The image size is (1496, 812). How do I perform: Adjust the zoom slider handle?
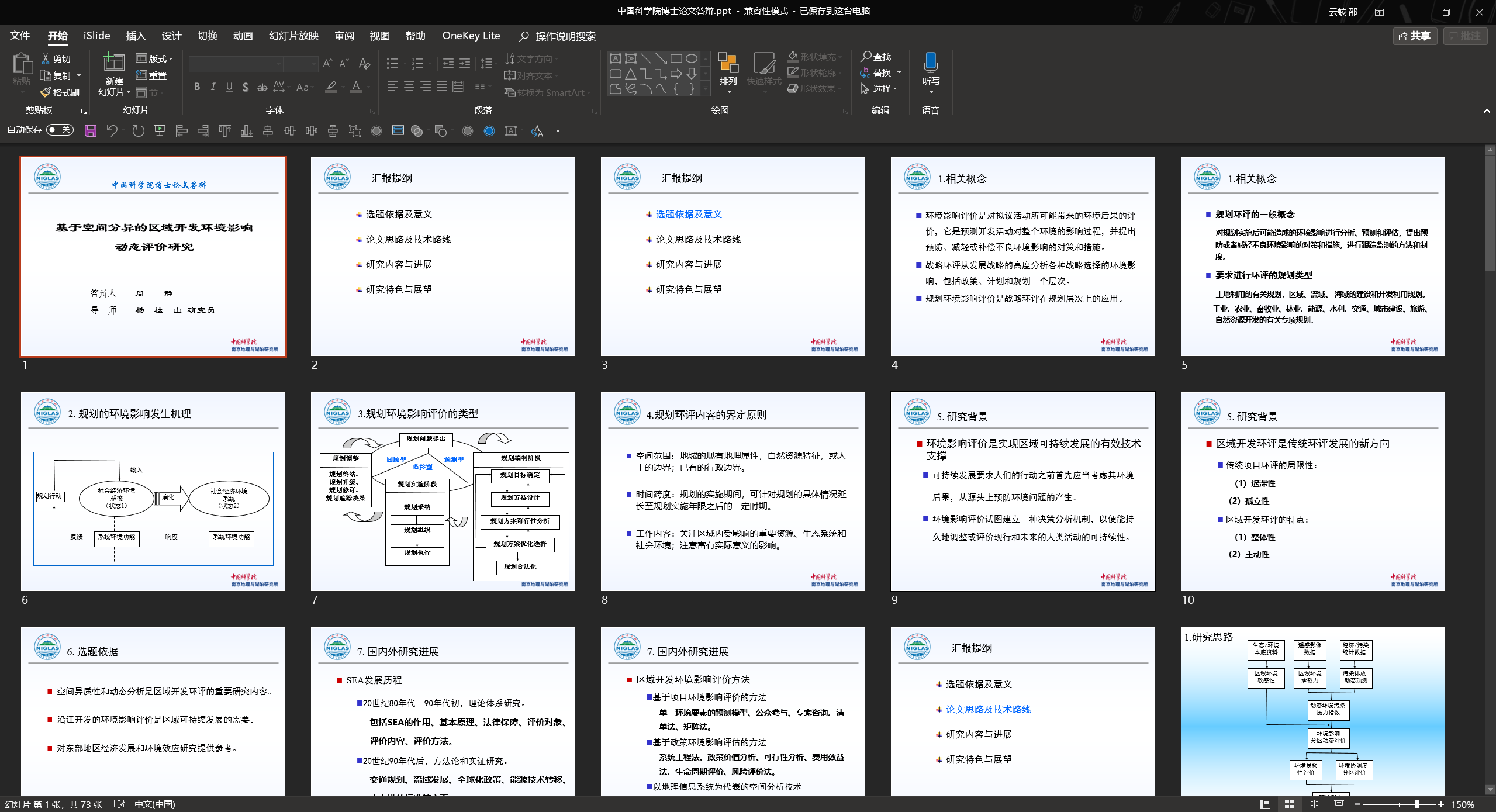pos(1416,804)
